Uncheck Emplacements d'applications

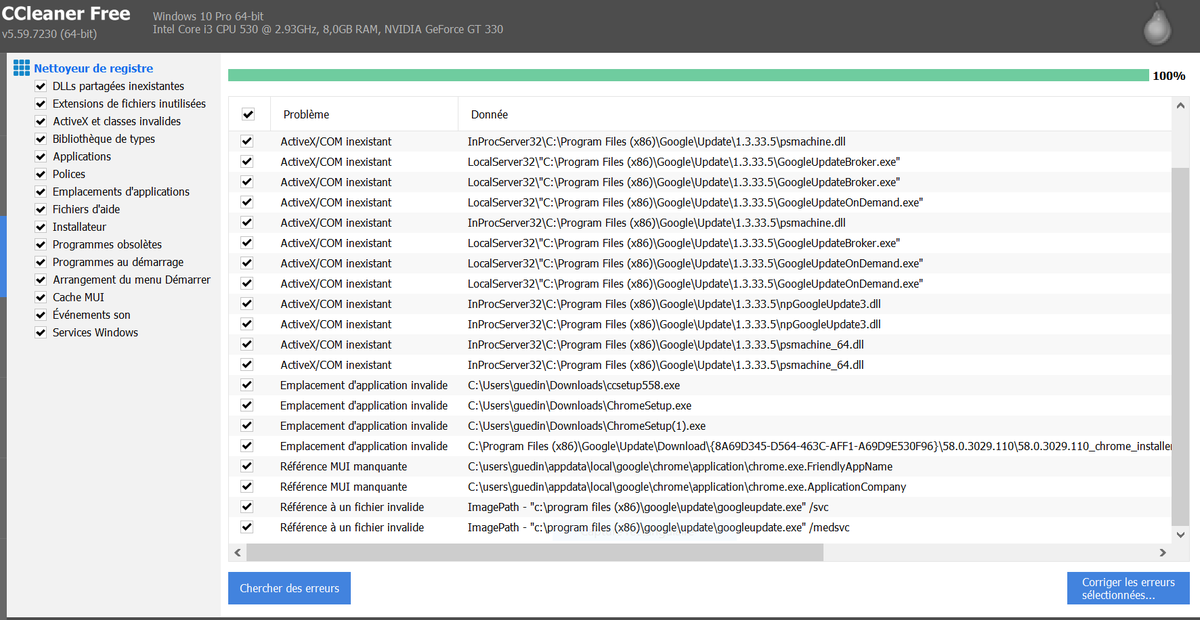point(41,192)
